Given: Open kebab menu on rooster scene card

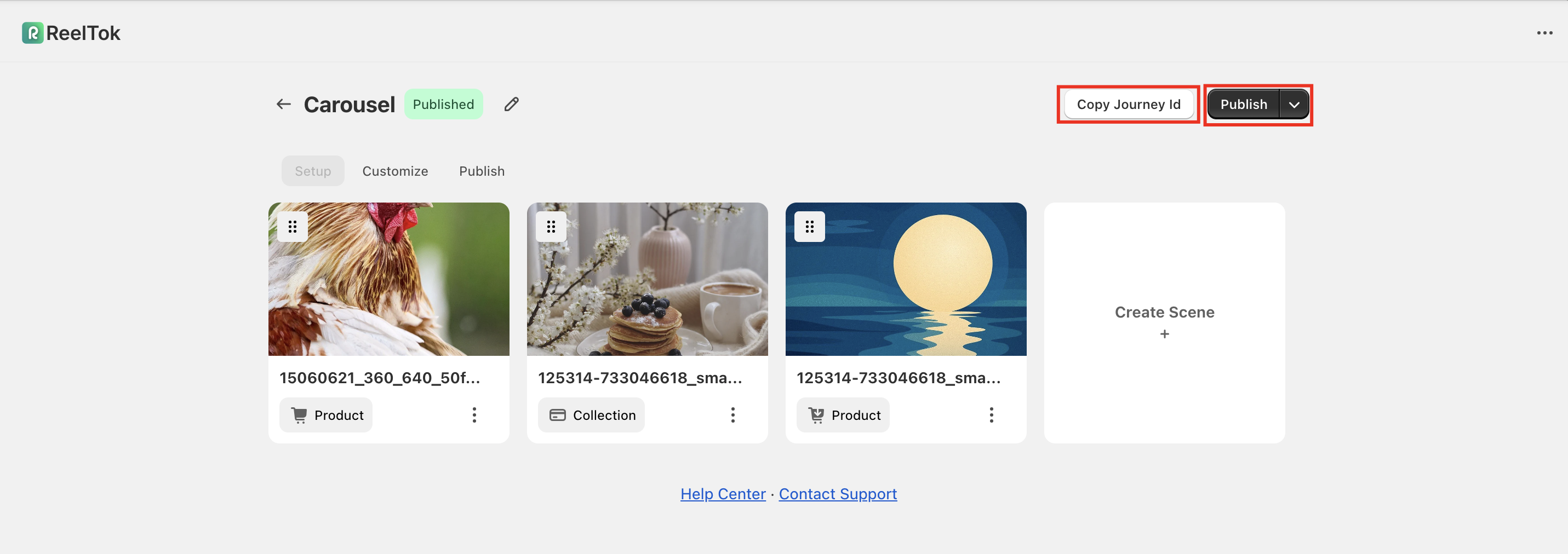Looking at the screenshot, I should tap(474, 415).
